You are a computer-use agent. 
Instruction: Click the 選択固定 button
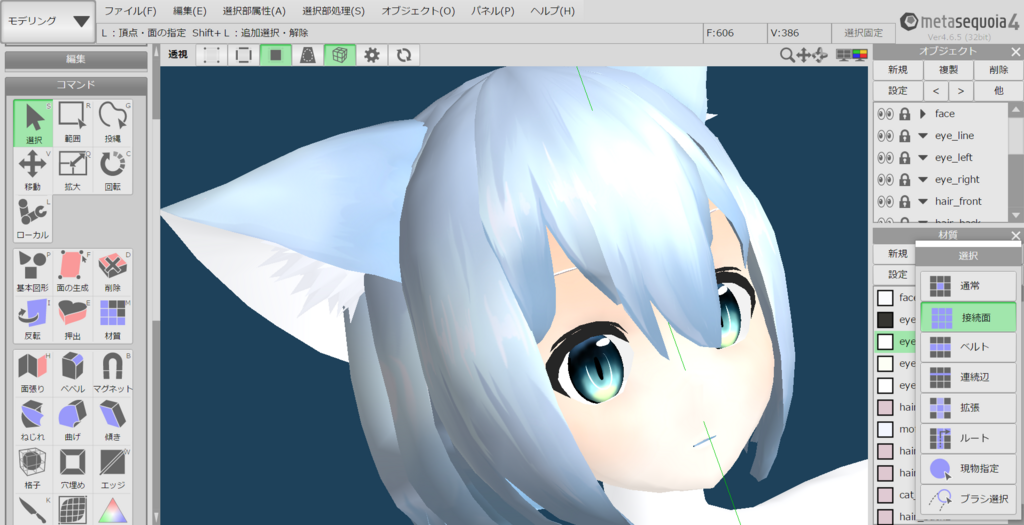pos(863,33)
